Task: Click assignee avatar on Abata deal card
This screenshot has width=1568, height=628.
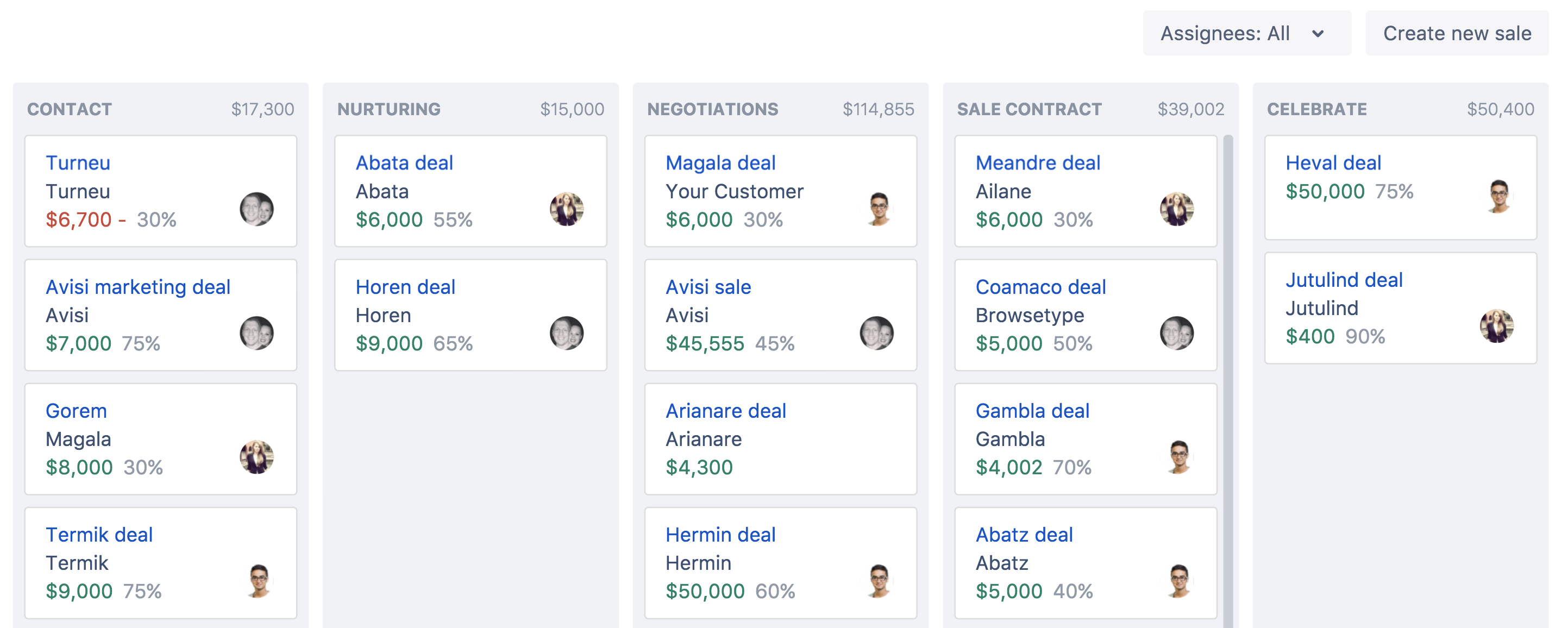Action: [566, 209]
